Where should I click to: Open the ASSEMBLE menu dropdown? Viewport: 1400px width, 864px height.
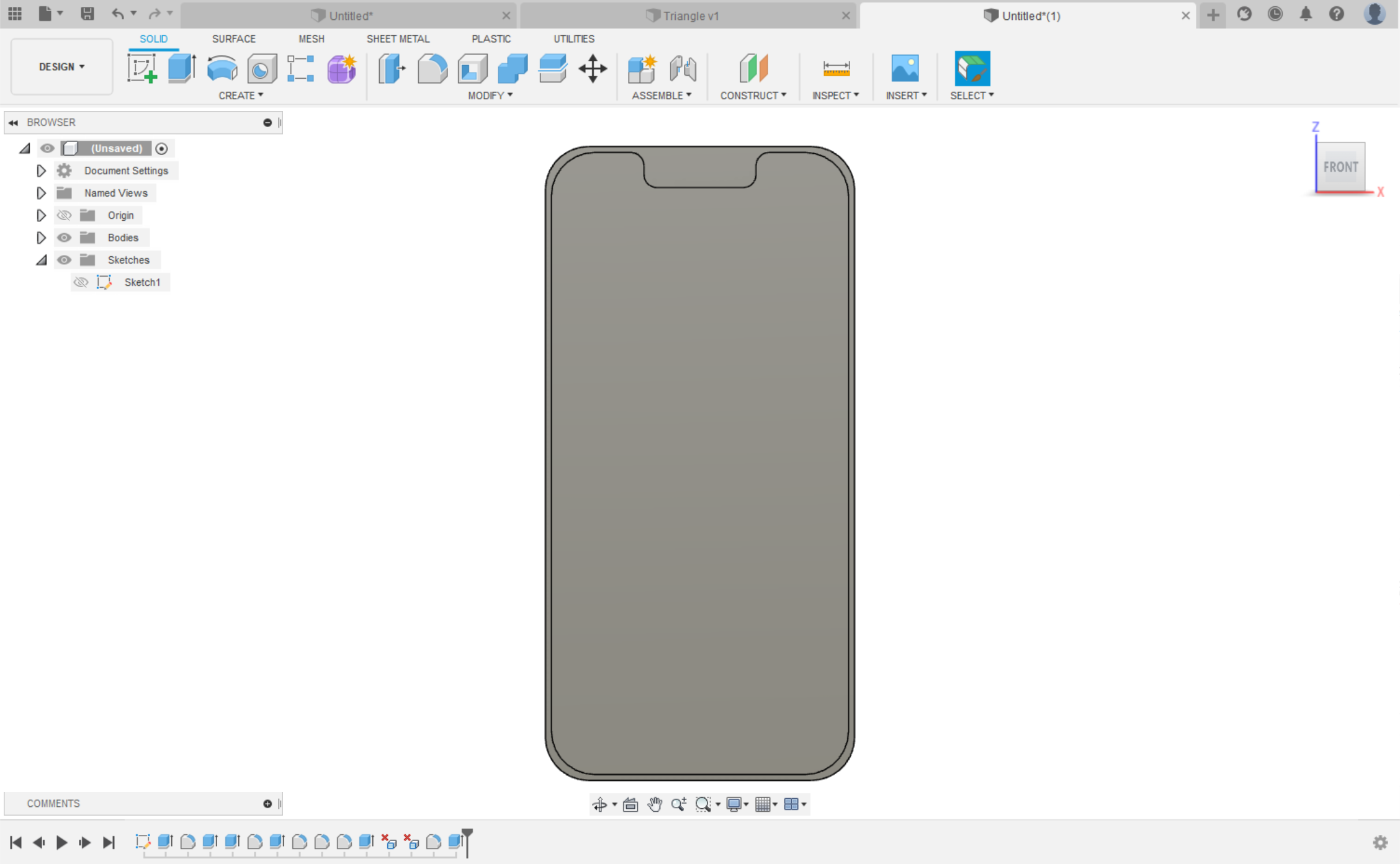pos(662,96)
